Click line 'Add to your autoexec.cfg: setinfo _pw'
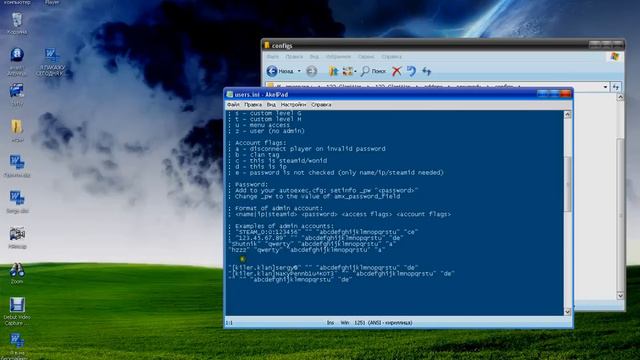This screenshot has width=640, height=360. 323,190
